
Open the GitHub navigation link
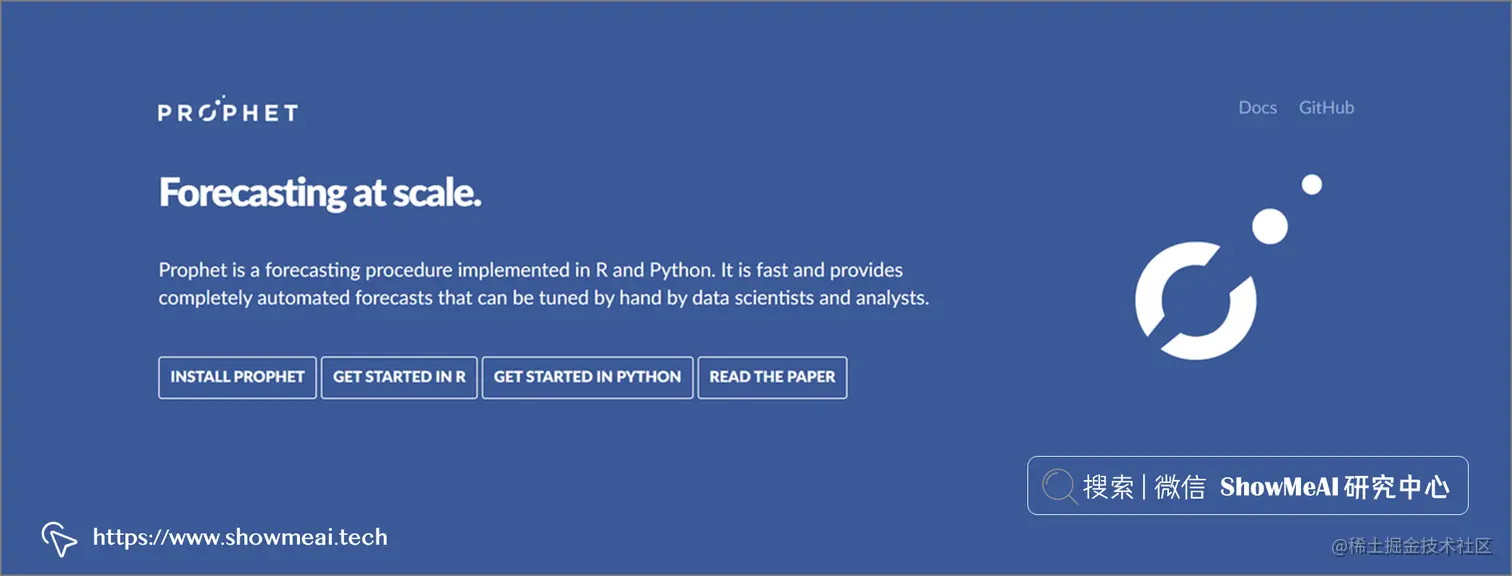1326,108
